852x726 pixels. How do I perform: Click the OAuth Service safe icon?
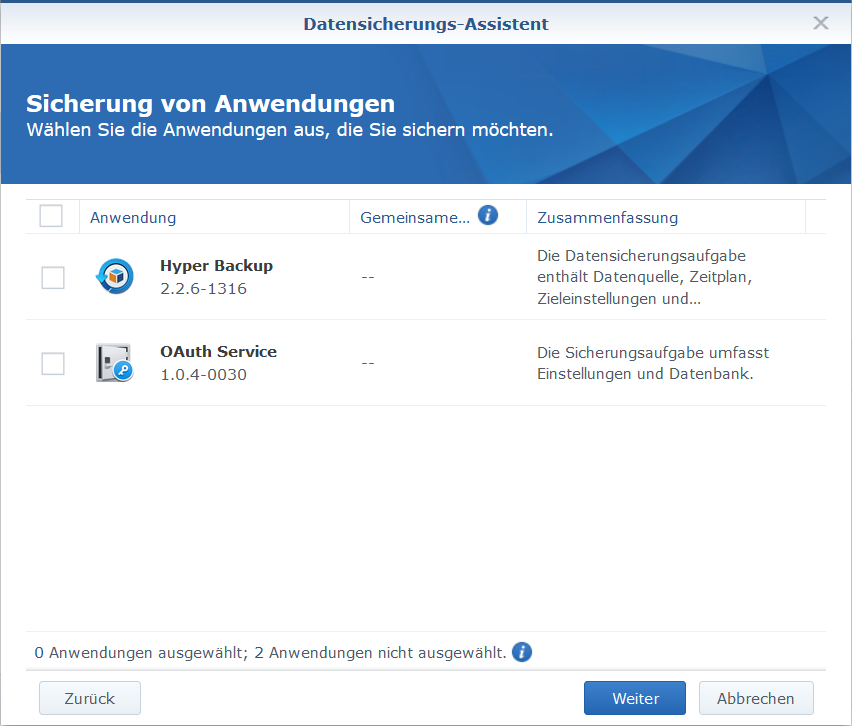114,363
